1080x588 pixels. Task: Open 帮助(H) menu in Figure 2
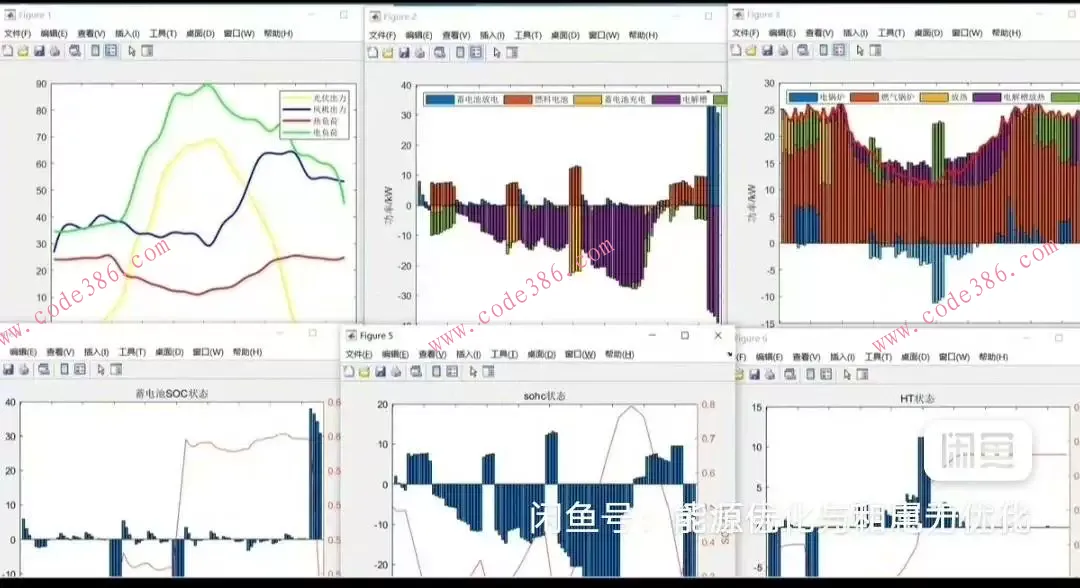(x=643, y=35)
